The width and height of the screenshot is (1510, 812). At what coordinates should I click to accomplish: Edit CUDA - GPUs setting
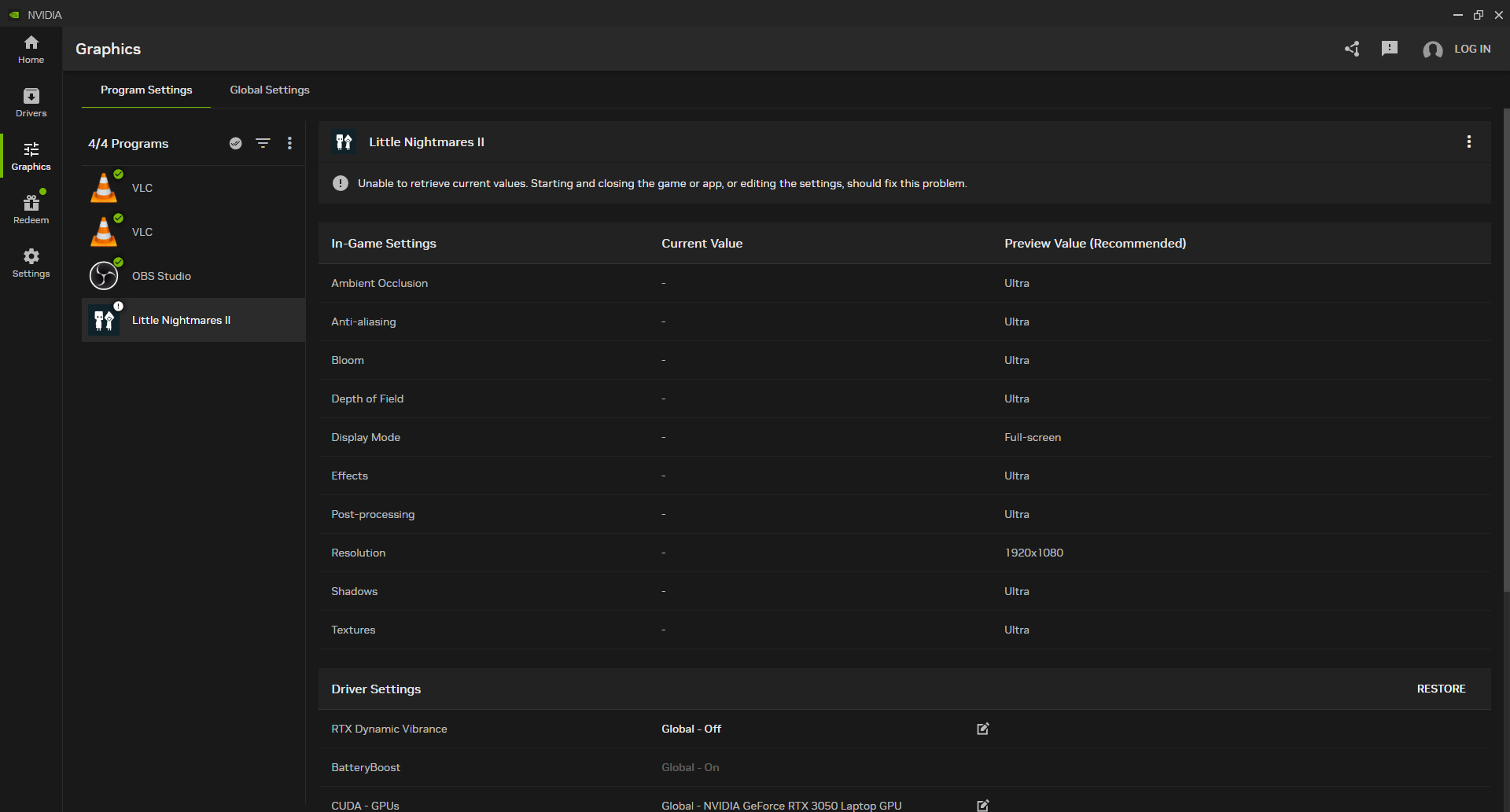click(x=982, y=805)
